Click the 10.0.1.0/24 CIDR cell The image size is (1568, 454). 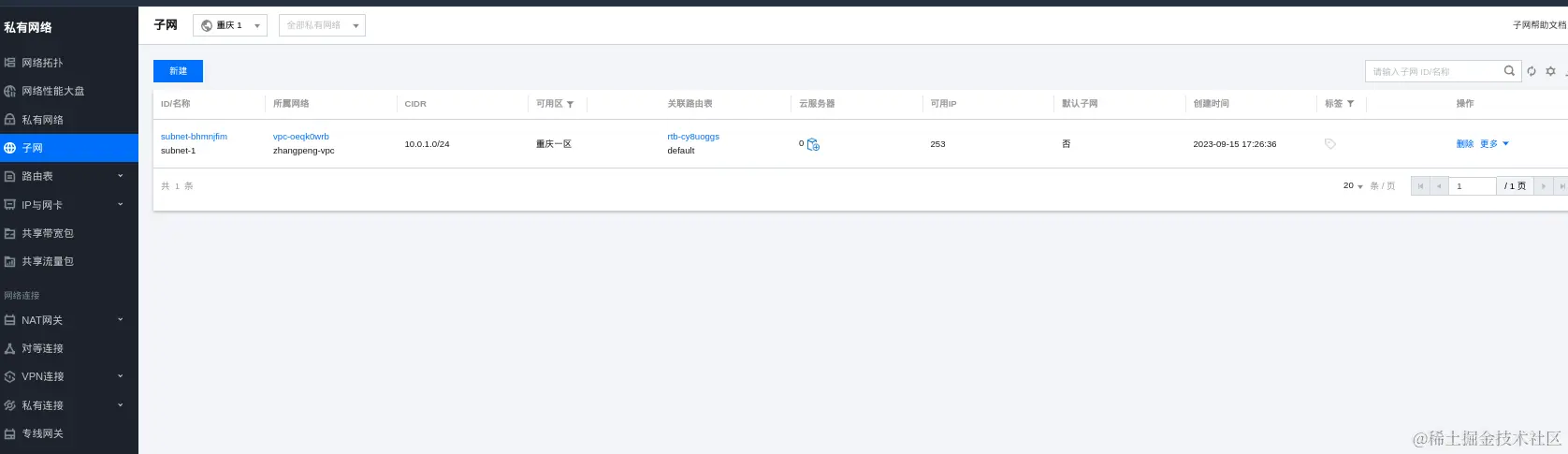tap(427, 144)
